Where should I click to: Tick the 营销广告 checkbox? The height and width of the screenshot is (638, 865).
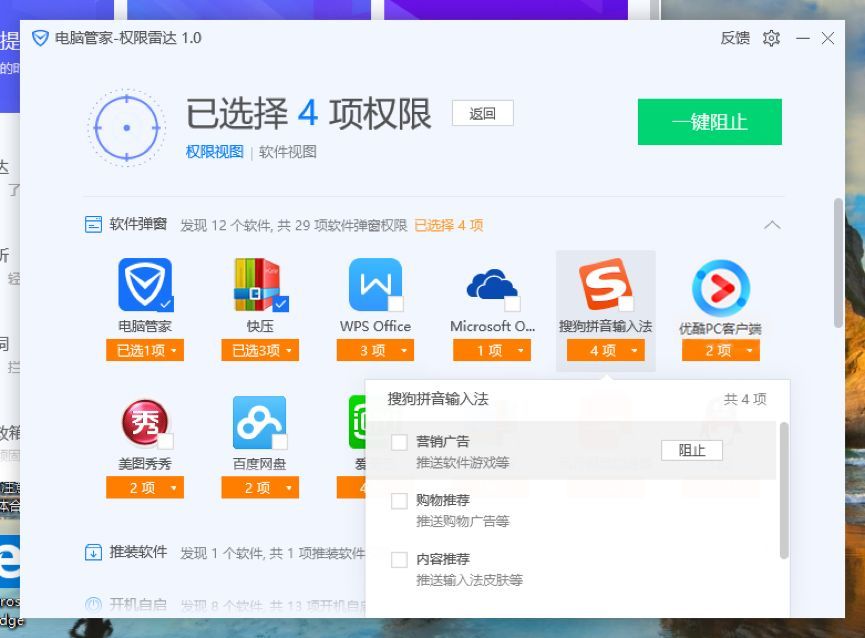(399, 442)
